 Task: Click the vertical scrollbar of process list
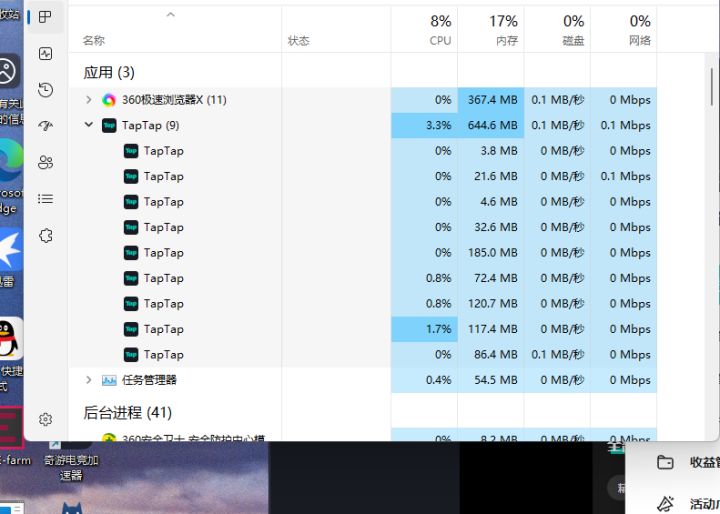tap(712, 87)
